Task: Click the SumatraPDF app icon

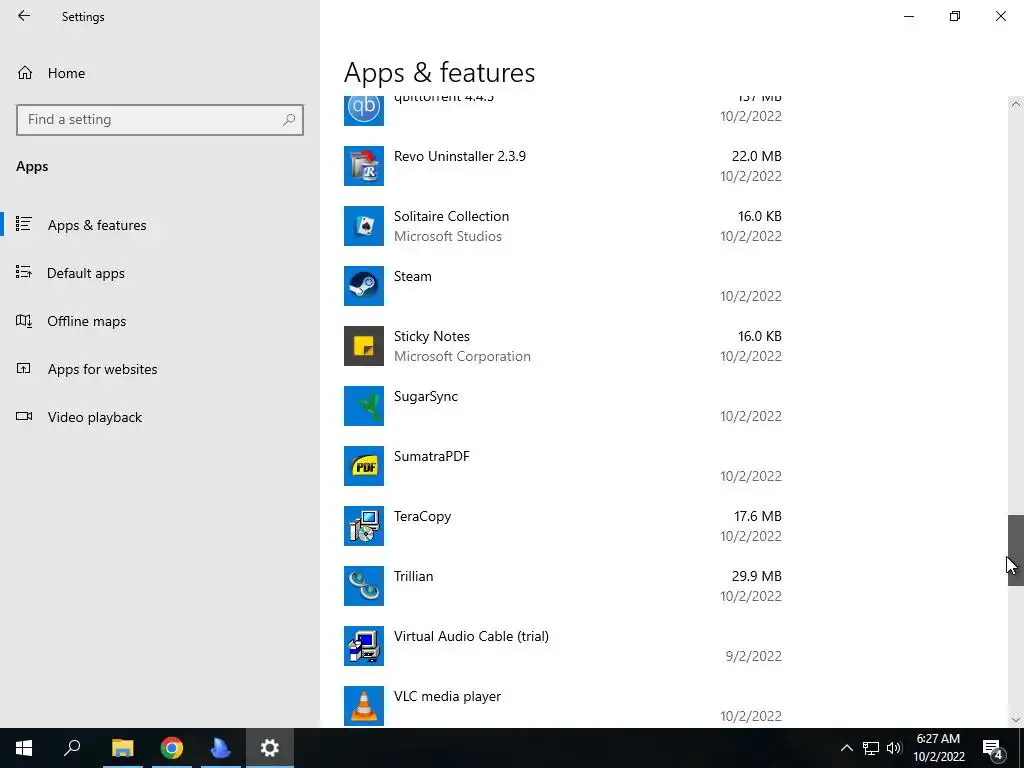Action: tap(364, 466)
